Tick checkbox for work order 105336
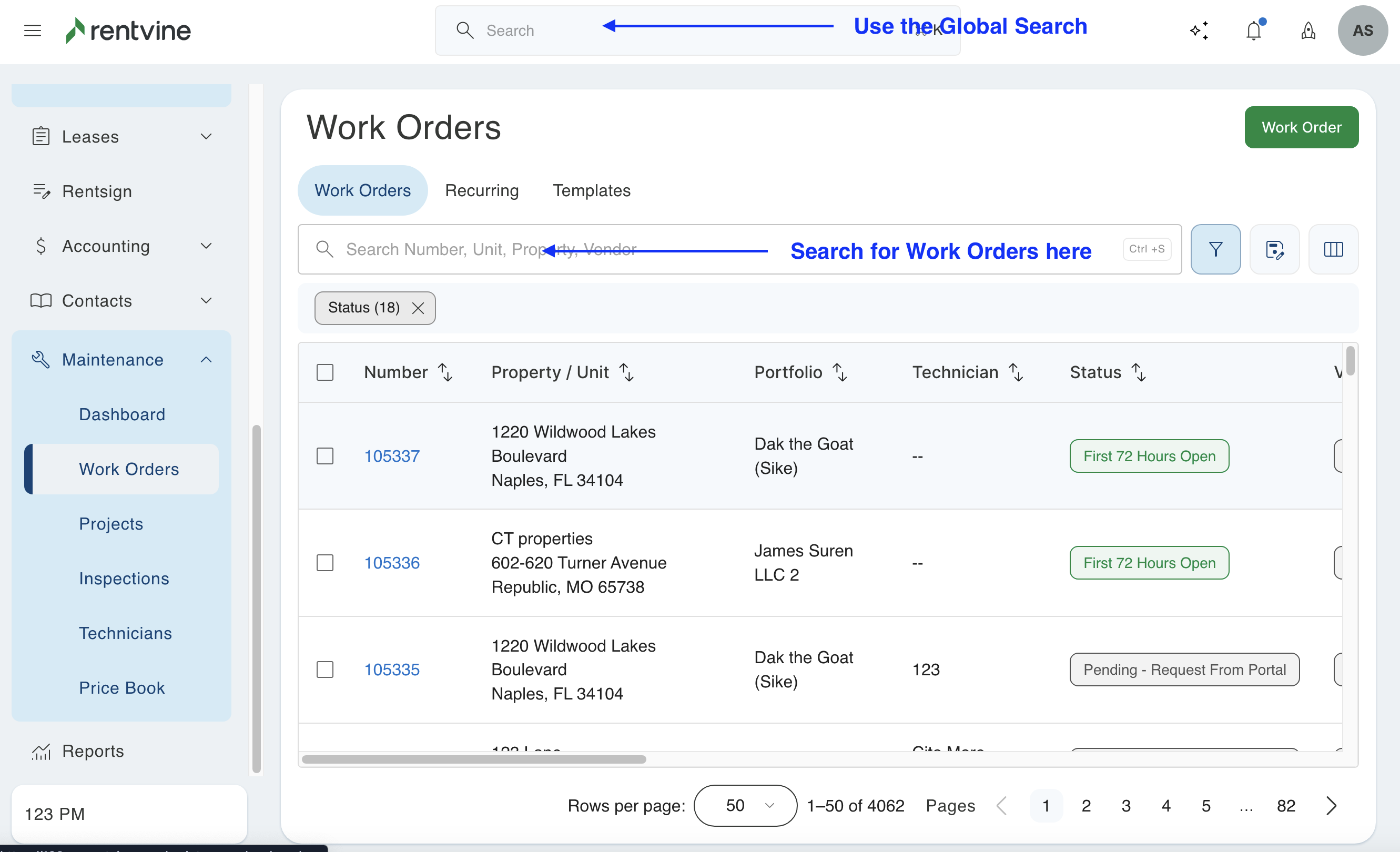Screen dimensions: 1400x852 [325, 563]
